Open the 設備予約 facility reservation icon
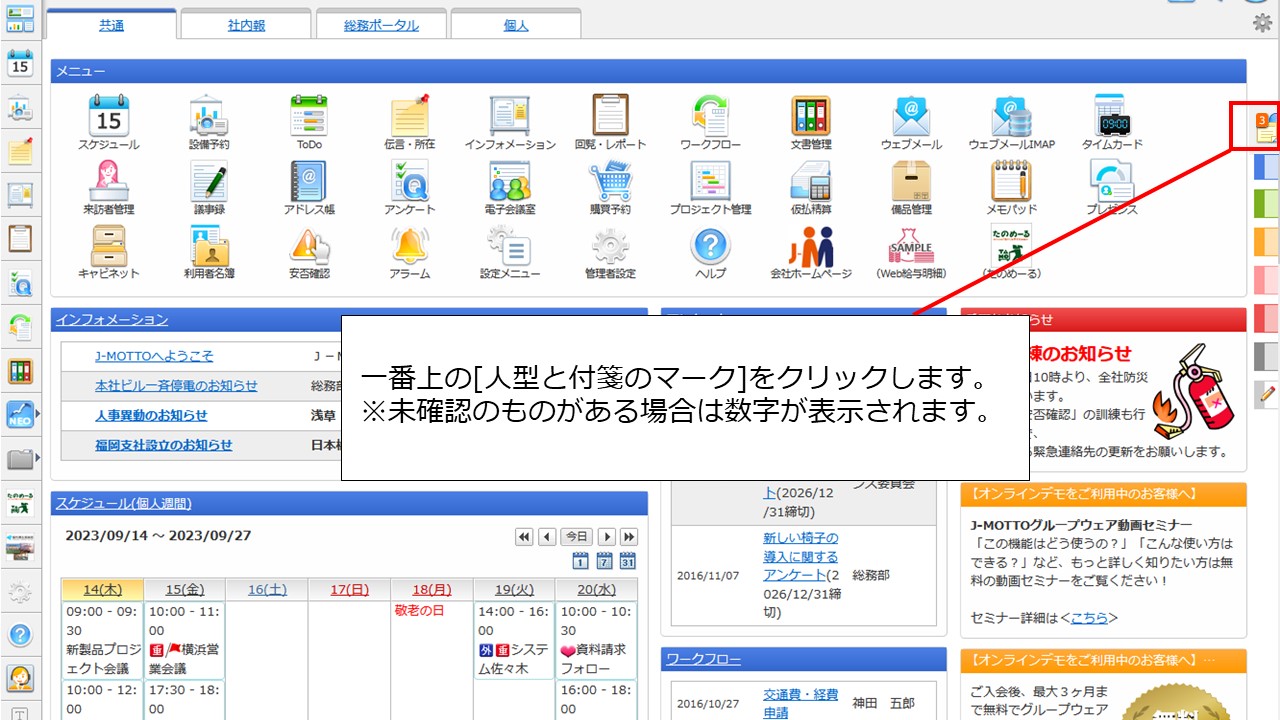Screen dimensions: 1280x720 [209, 117]
